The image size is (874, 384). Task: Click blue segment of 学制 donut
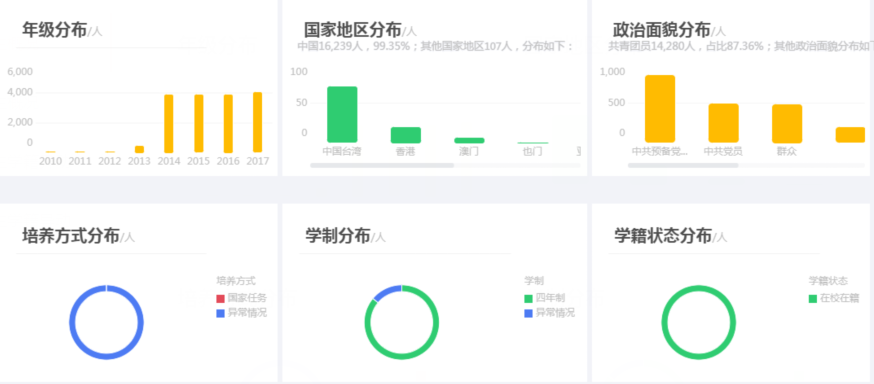pos(386,291)
